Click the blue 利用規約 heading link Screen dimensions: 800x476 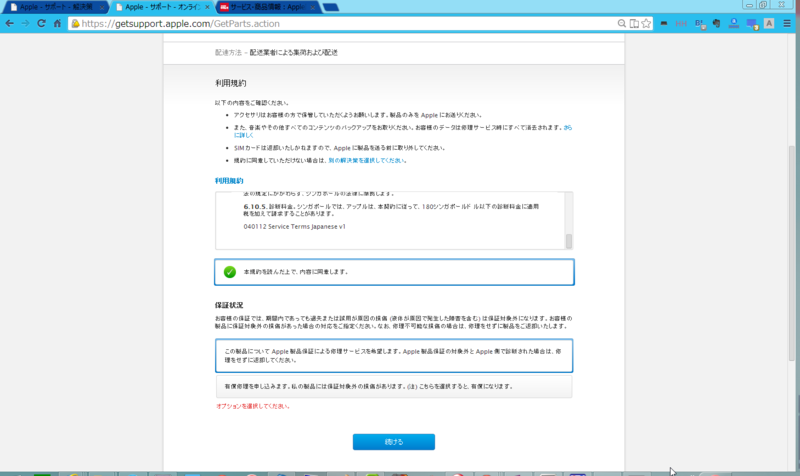229,181
